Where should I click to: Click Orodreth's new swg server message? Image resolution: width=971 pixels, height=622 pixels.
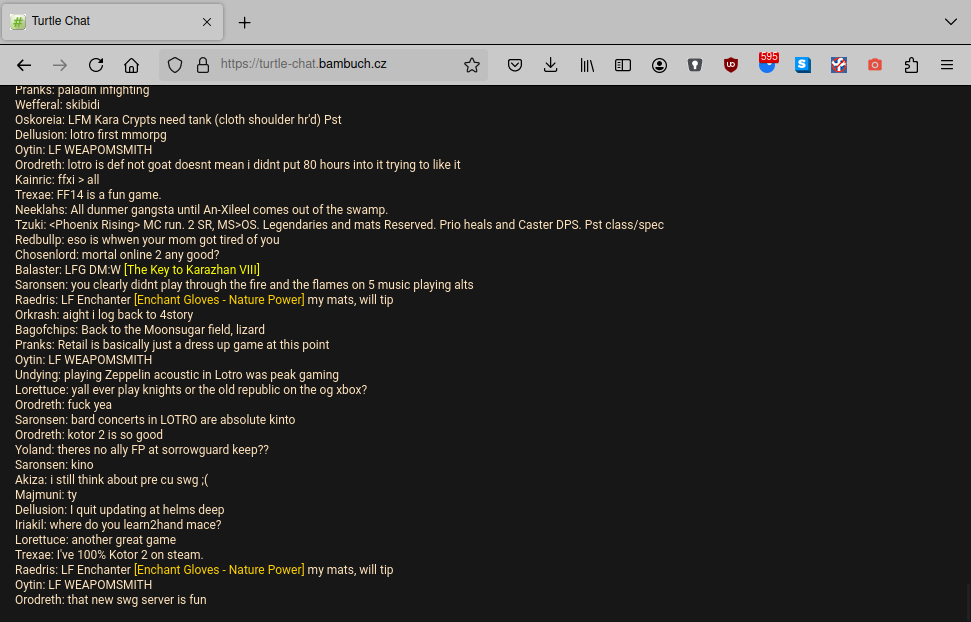[110, 600]
